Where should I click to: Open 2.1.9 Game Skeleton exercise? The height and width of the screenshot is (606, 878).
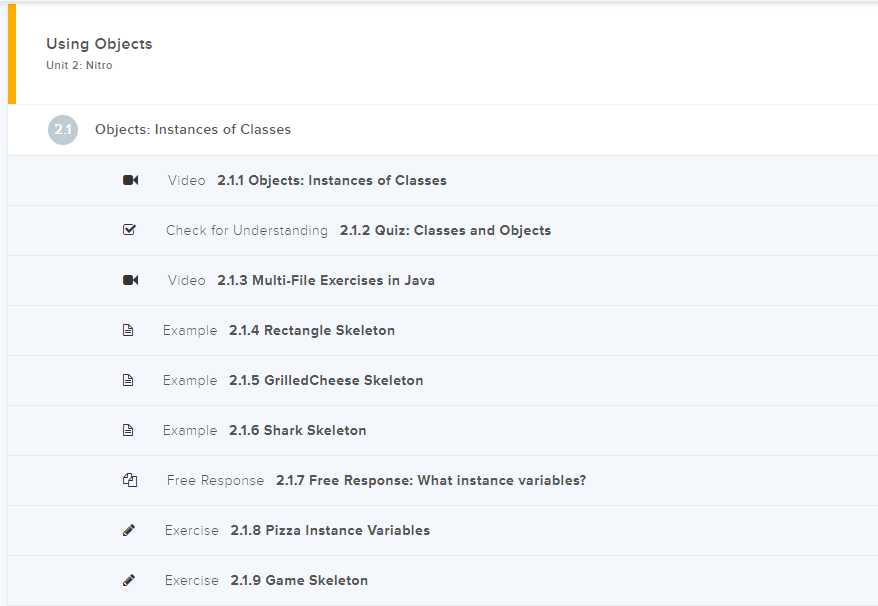coord(298,580)
